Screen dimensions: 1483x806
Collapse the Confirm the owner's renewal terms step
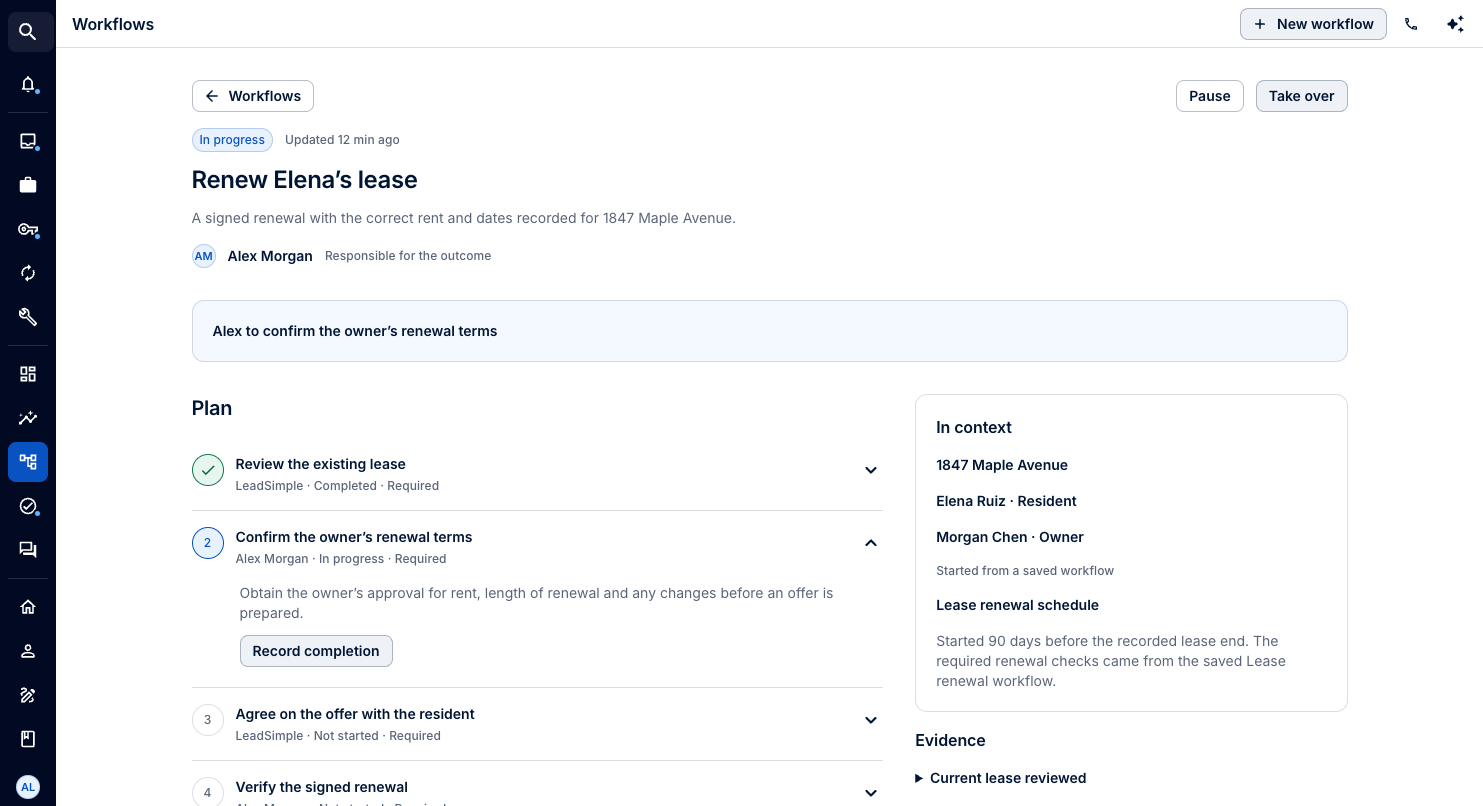coord(871,543)
